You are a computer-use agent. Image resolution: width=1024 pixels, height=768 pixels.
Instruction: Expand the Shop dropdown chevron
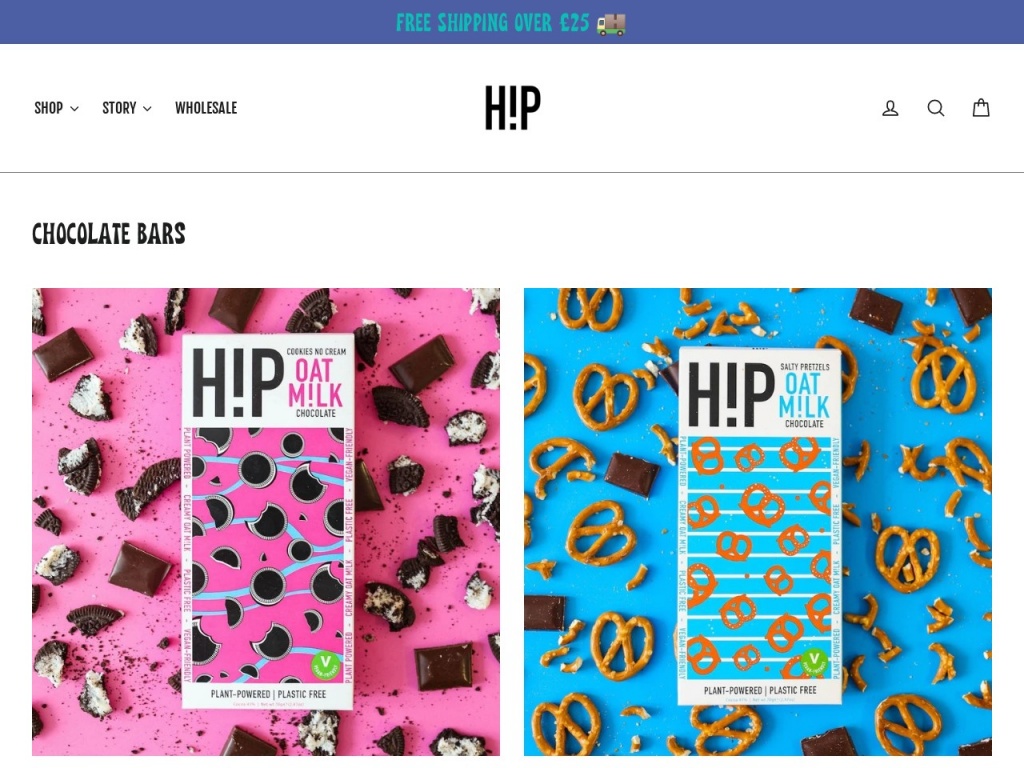pyautogui.click(x=74, y=108)
